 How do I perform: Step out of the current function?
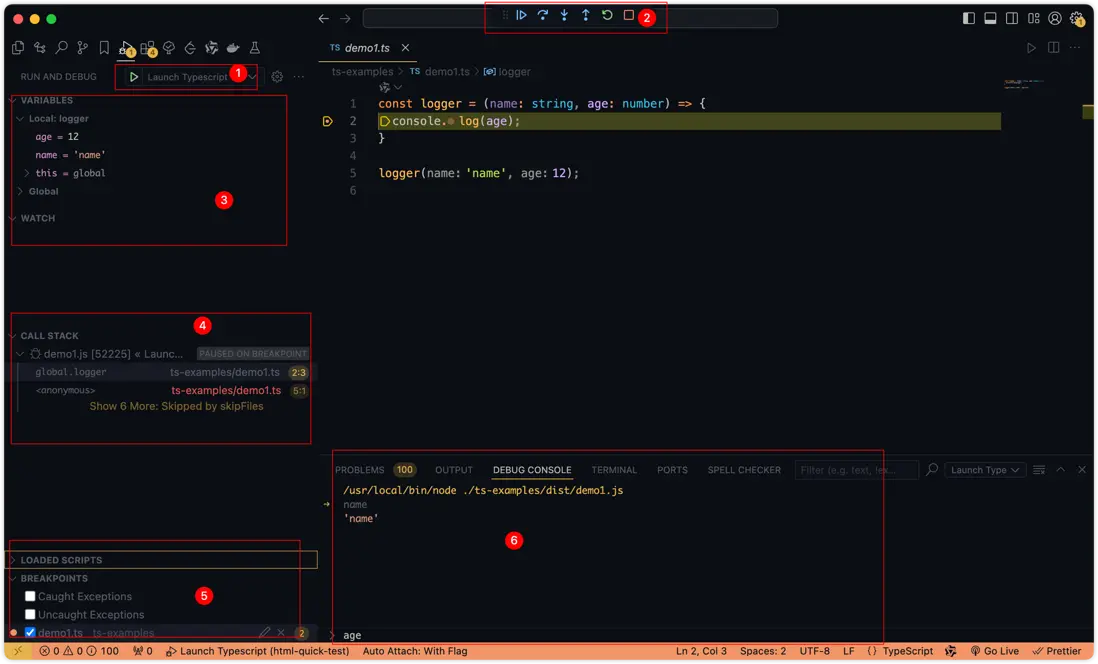(x=586, y=16)
